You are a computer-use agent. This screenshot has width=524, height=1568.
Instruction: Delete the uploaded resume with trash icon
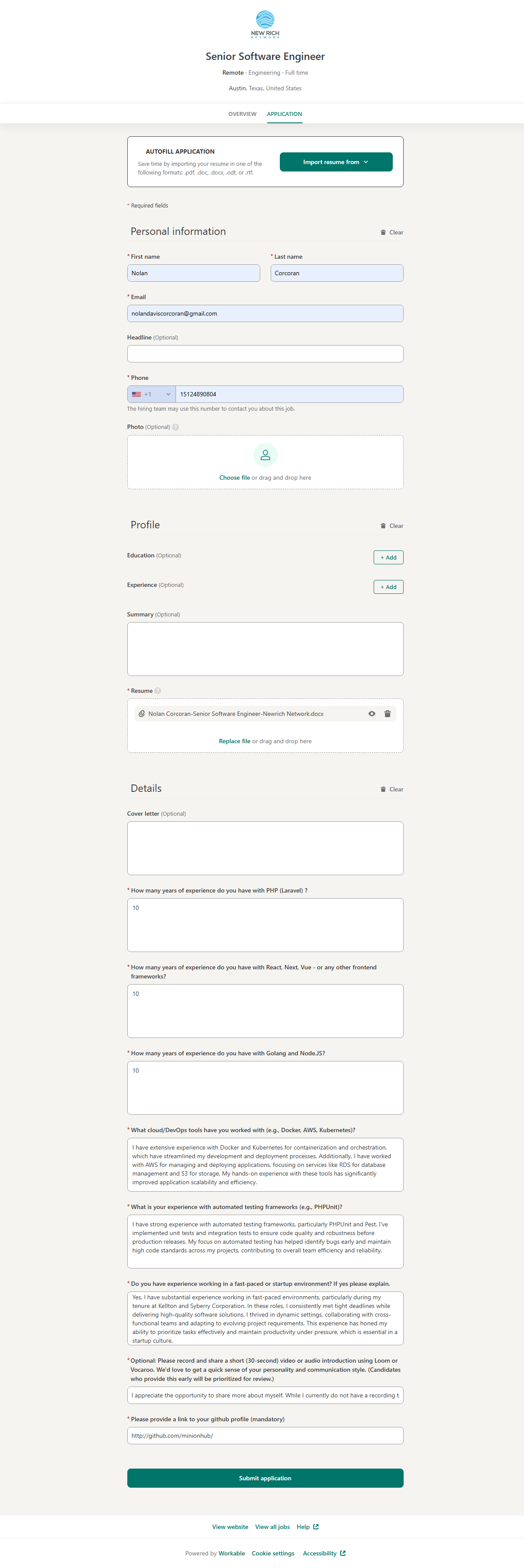point(387,714)
